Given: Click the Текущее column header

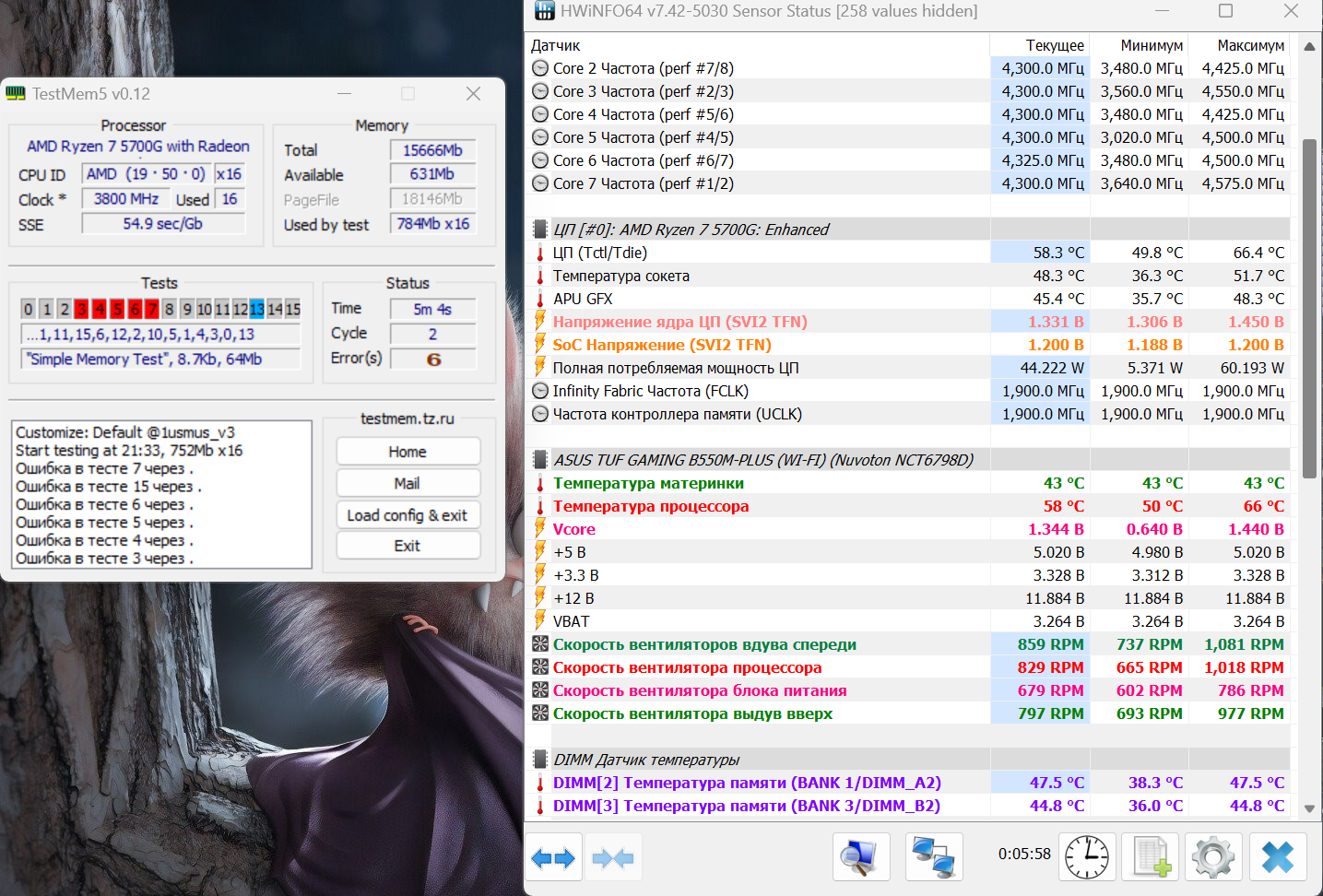Looking at the screenshot, I should click(1040, 45).
